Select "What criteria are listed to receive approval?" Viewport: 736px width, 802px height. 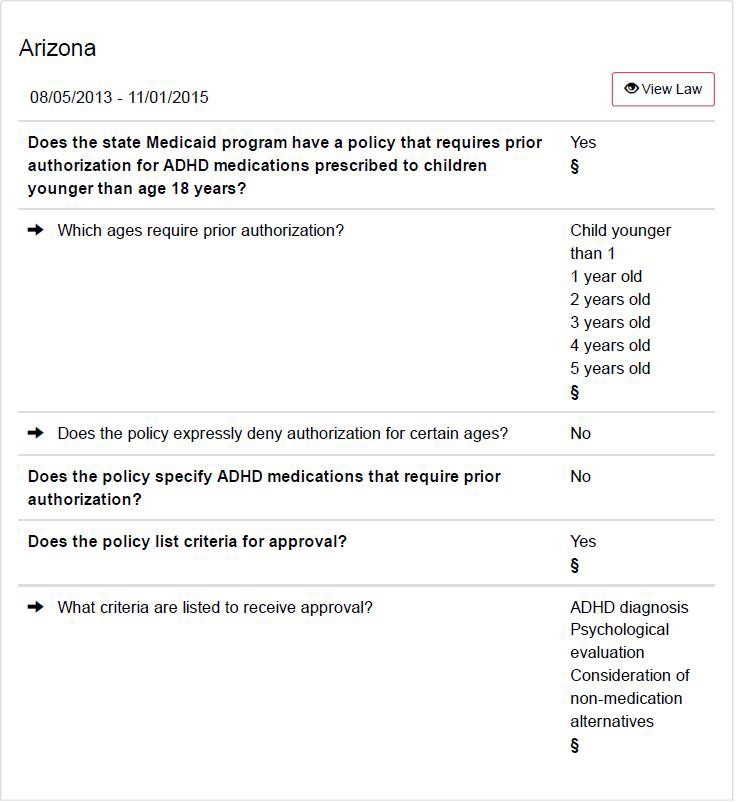click(x=215, y=607)
